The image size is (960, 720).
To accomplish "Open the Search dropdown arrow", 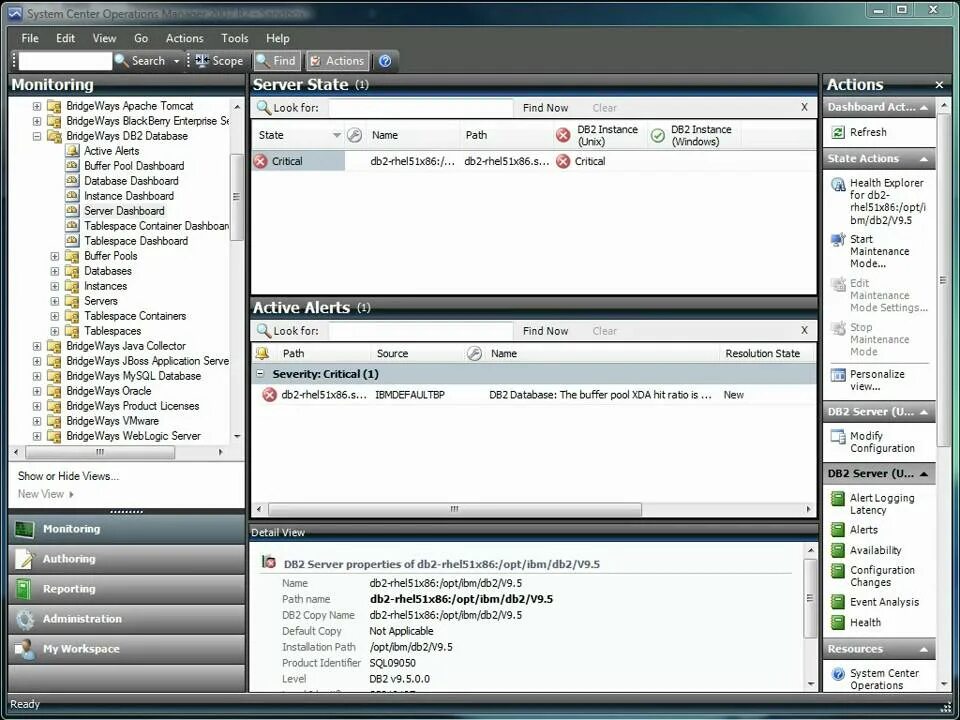I will point(176,61).
